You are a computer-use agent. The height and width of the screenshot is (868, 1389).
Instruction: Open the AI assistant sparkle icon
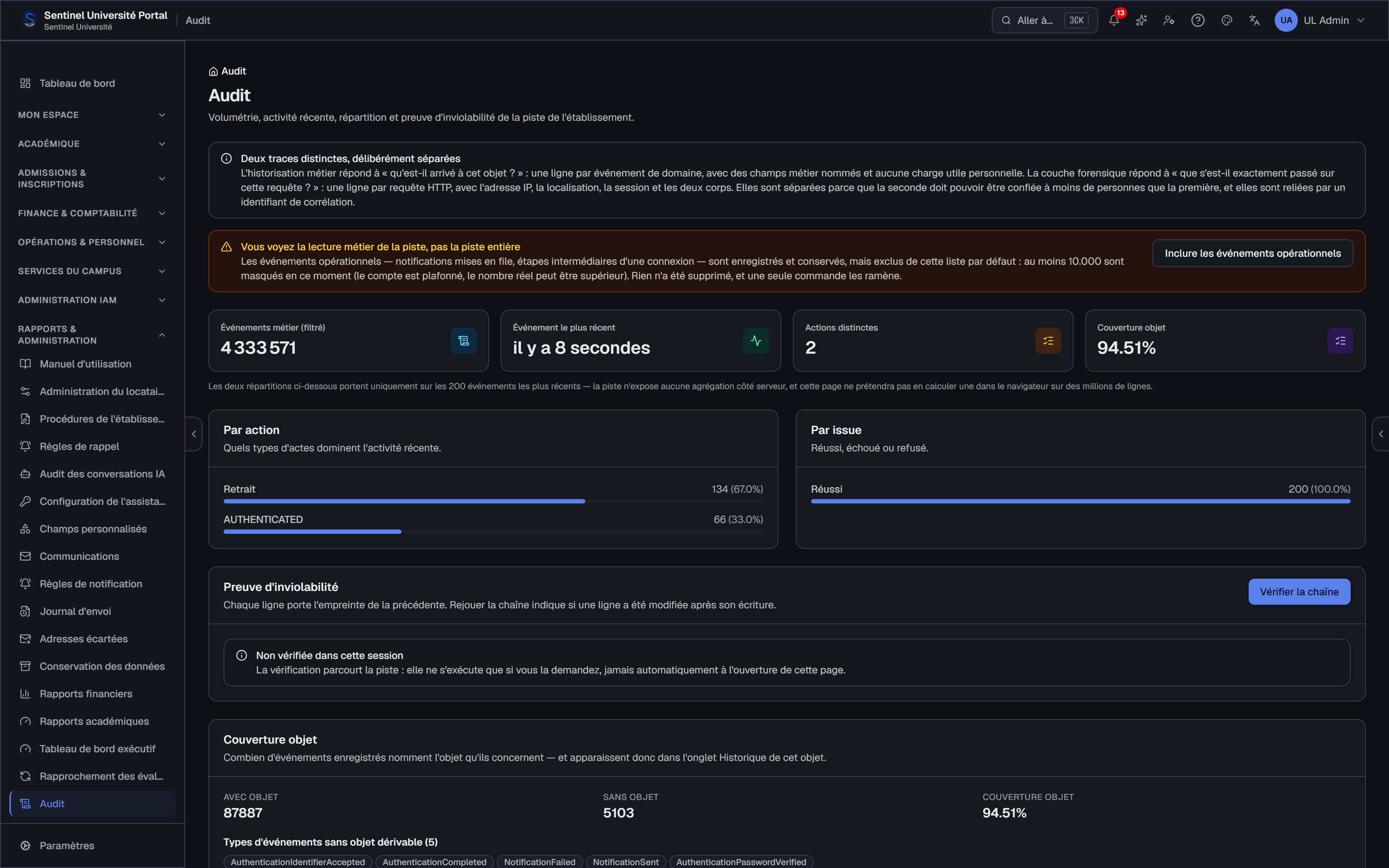click(x=1142, y=20)
